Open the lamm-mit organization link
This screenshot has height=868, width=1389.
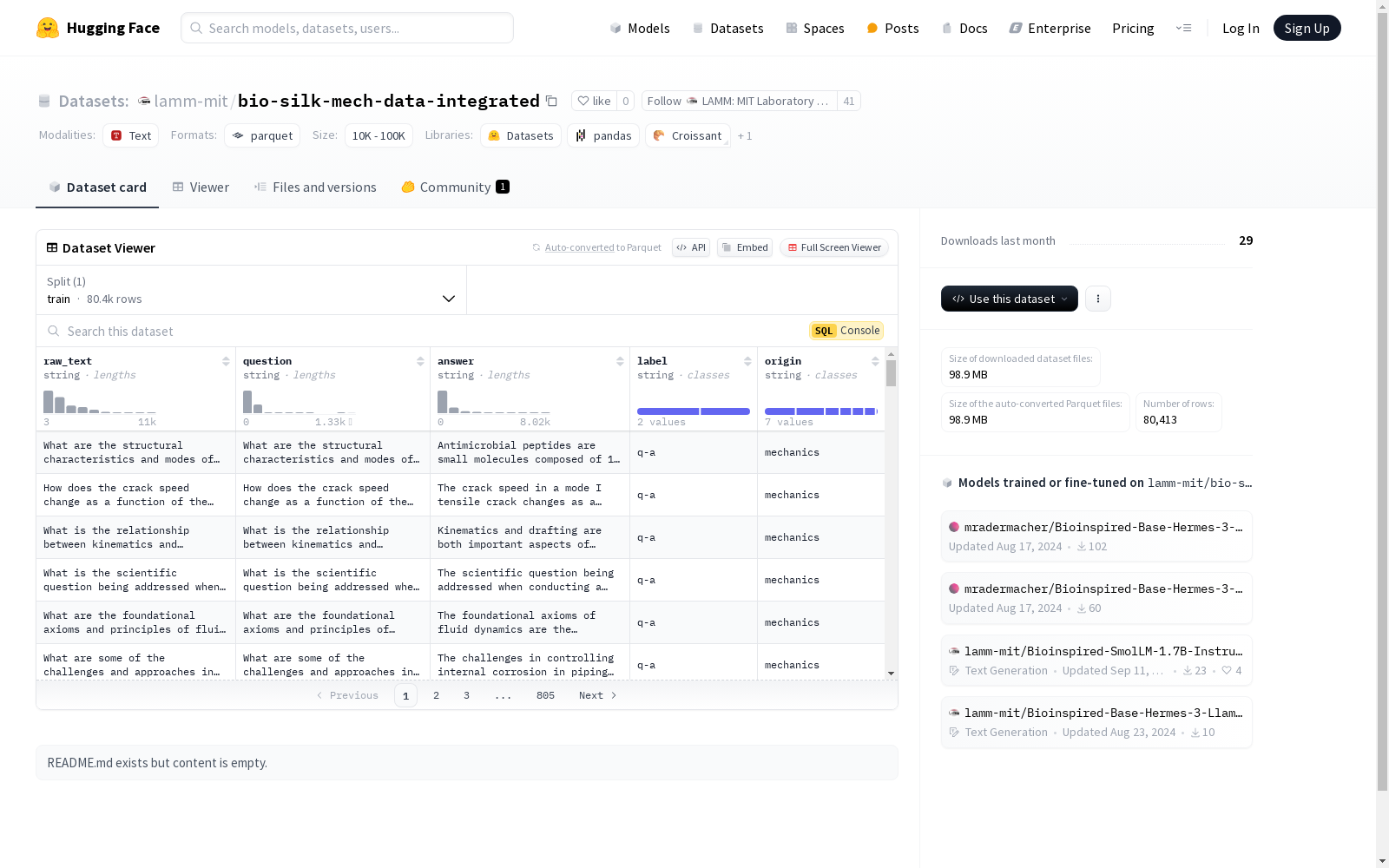[x=190, y=101]
